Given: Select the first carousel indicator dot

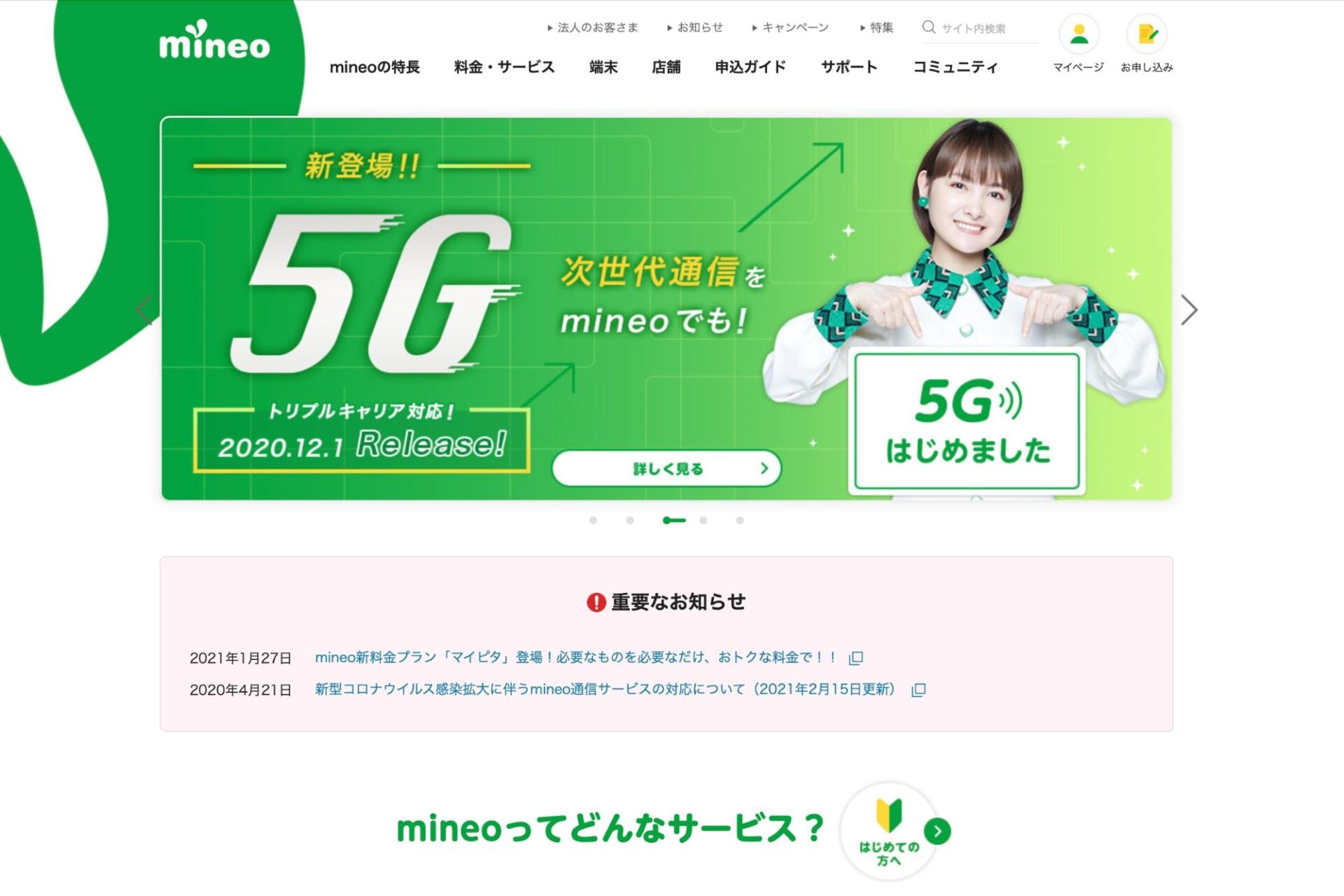Looking at the screenshot, I should 593,520.
